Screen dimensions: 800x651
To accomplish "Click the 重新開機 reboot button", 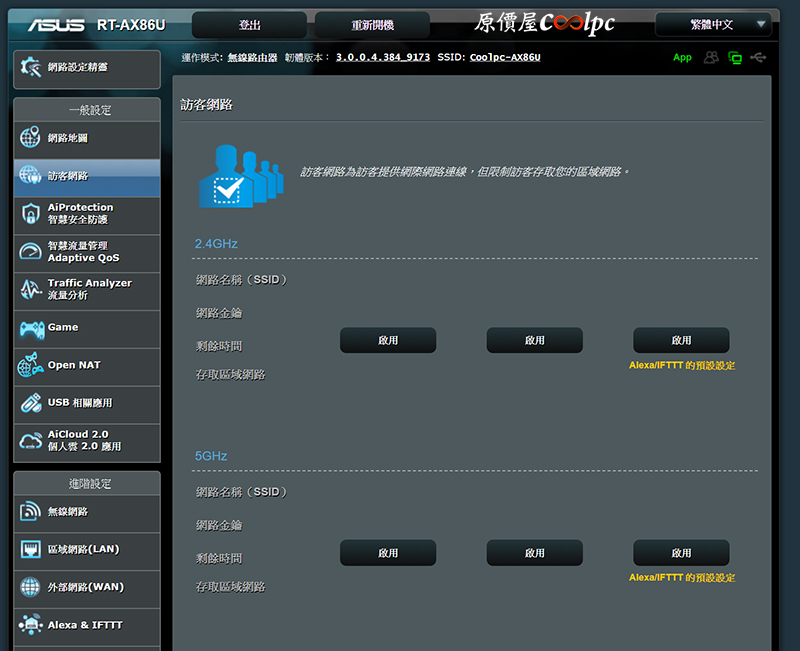I will 372,25.
